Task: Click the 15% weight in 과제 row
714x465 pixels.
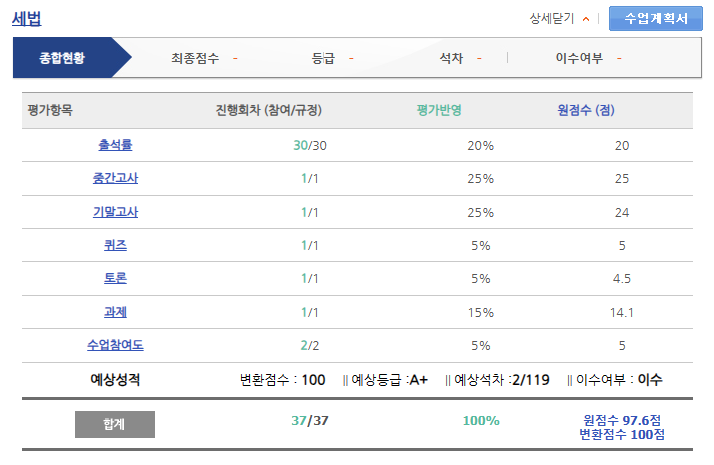Action: (480, 312)
